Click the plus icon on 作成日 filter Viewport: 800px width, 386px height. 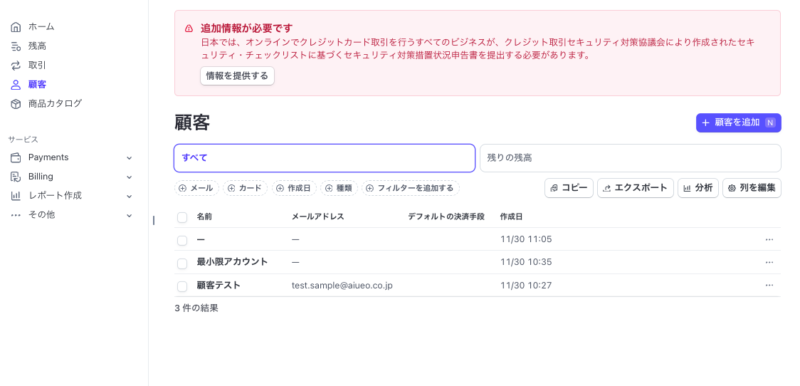[x=280, y=188]
